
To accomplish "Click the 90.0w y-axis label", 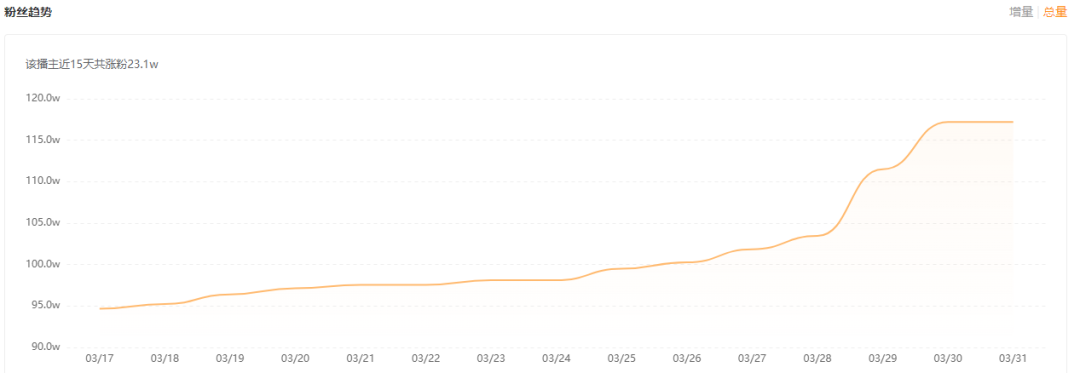I will [45, 347].
